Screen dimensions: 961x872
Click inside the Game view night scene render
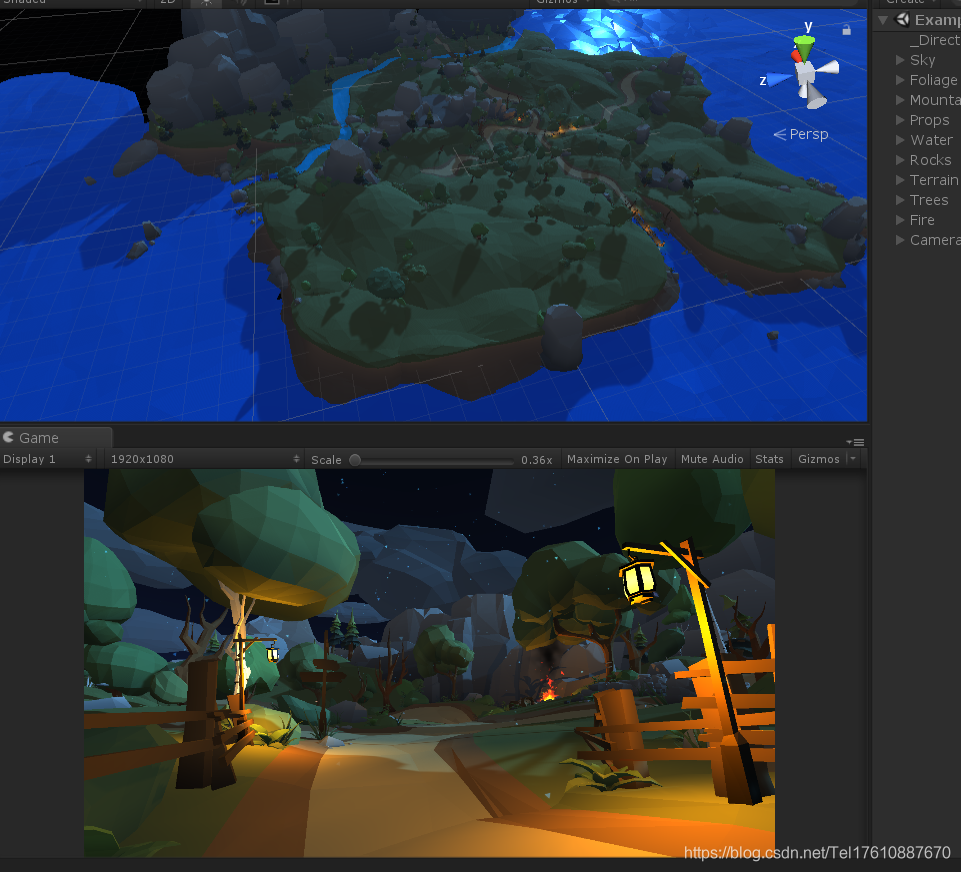tap(429, 663)
